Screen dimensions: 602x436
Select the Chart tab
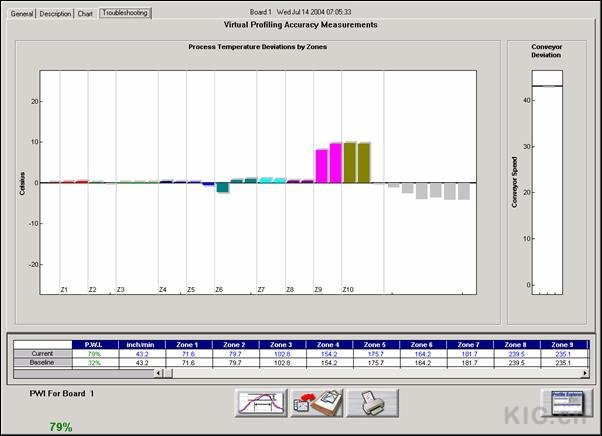click(x=87, y=14)
